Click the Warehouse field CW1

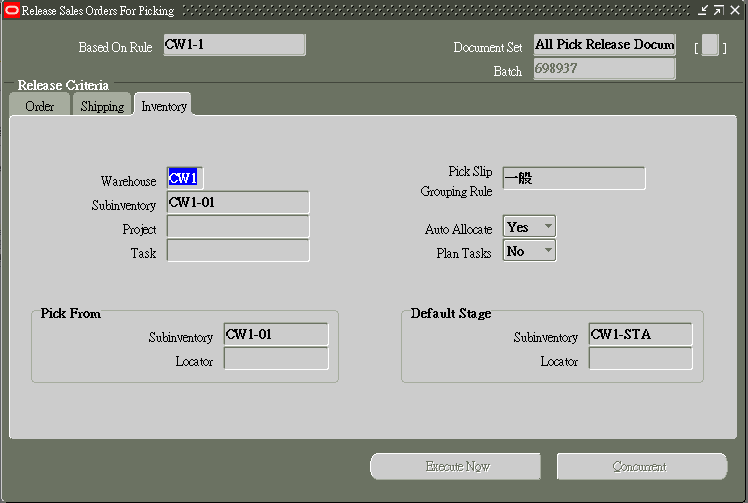[185, 178]
